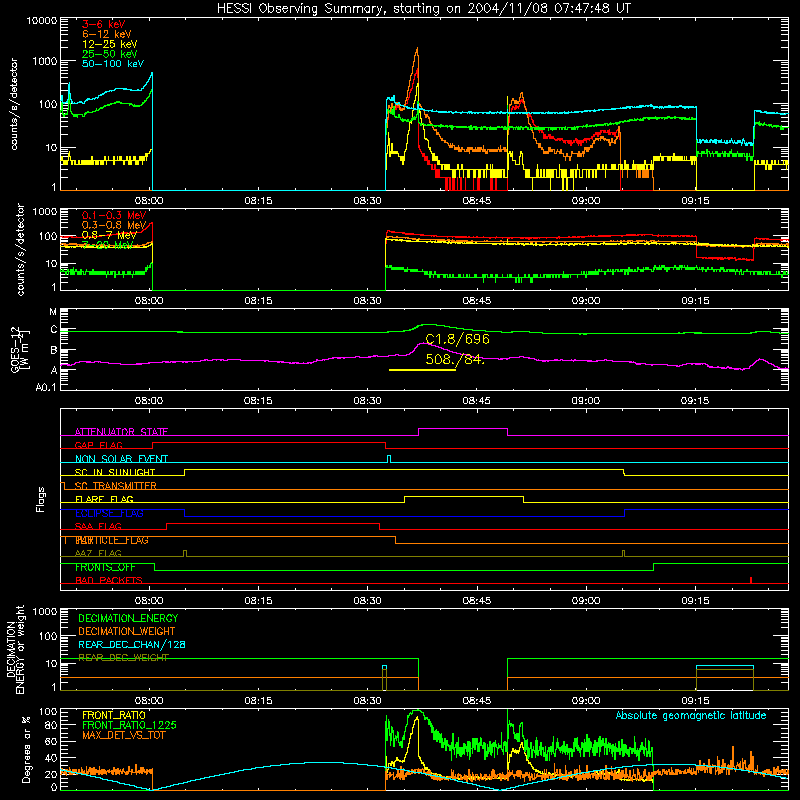Viewport: 800px width, 800px height.
Task: Select the DECIMATION ENERGY or weight axis title
Action: pyautogui.click(x=15, y=649)
